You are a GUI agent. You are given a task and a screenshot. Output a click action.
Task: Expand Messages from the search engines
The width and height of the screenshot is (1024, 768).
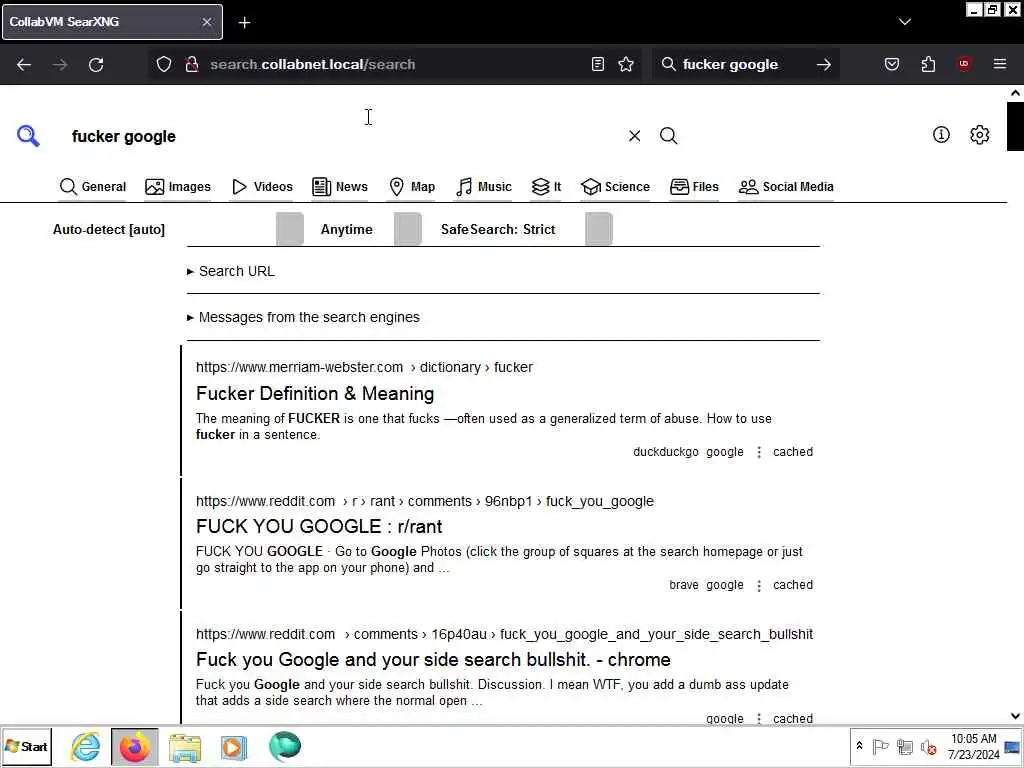(303, 317)
